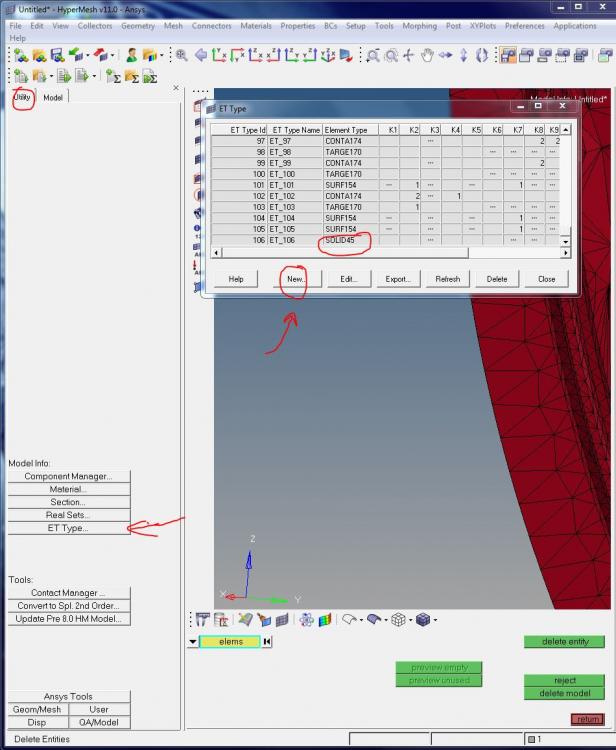Open the wireframe geometry display dropdown arrow
616x750 pixels.
tap(361, 620)
